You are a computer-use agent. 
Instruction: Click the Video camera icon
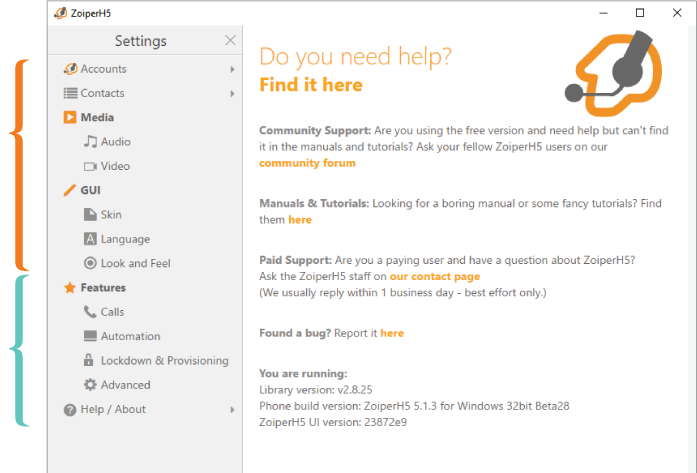tap(90, 166)
